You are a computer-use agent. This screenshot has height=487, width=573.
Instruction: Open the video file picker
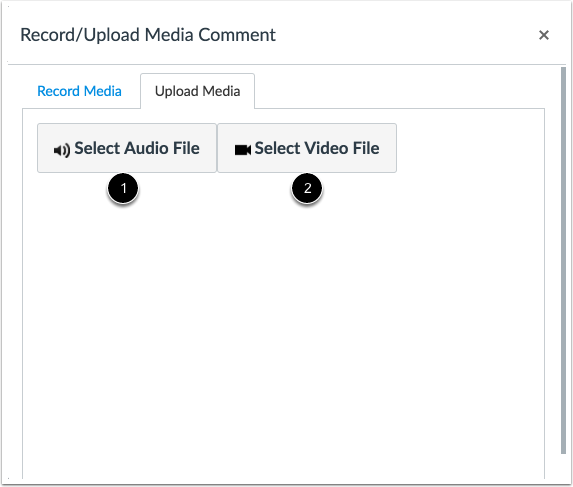(x=307, y=148)
